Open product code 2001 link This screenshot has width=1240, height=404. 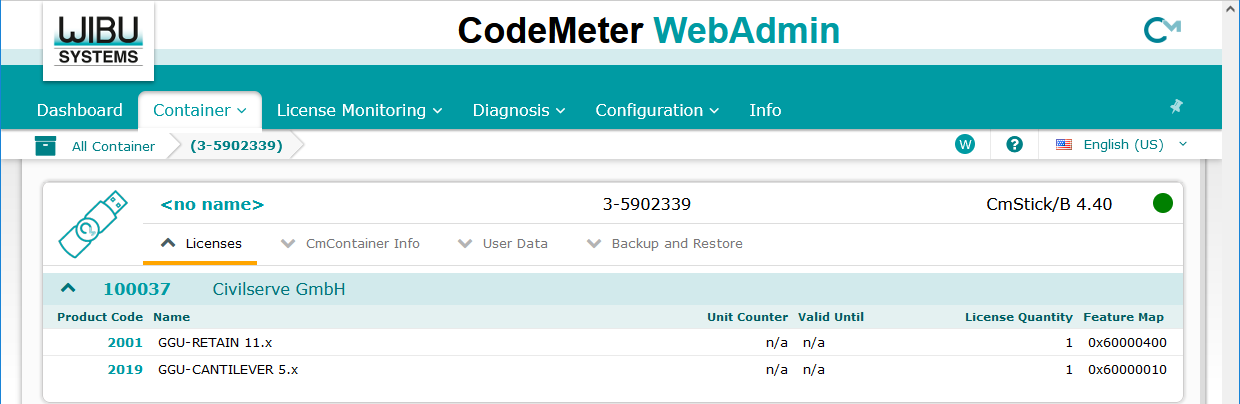point(125,342)
